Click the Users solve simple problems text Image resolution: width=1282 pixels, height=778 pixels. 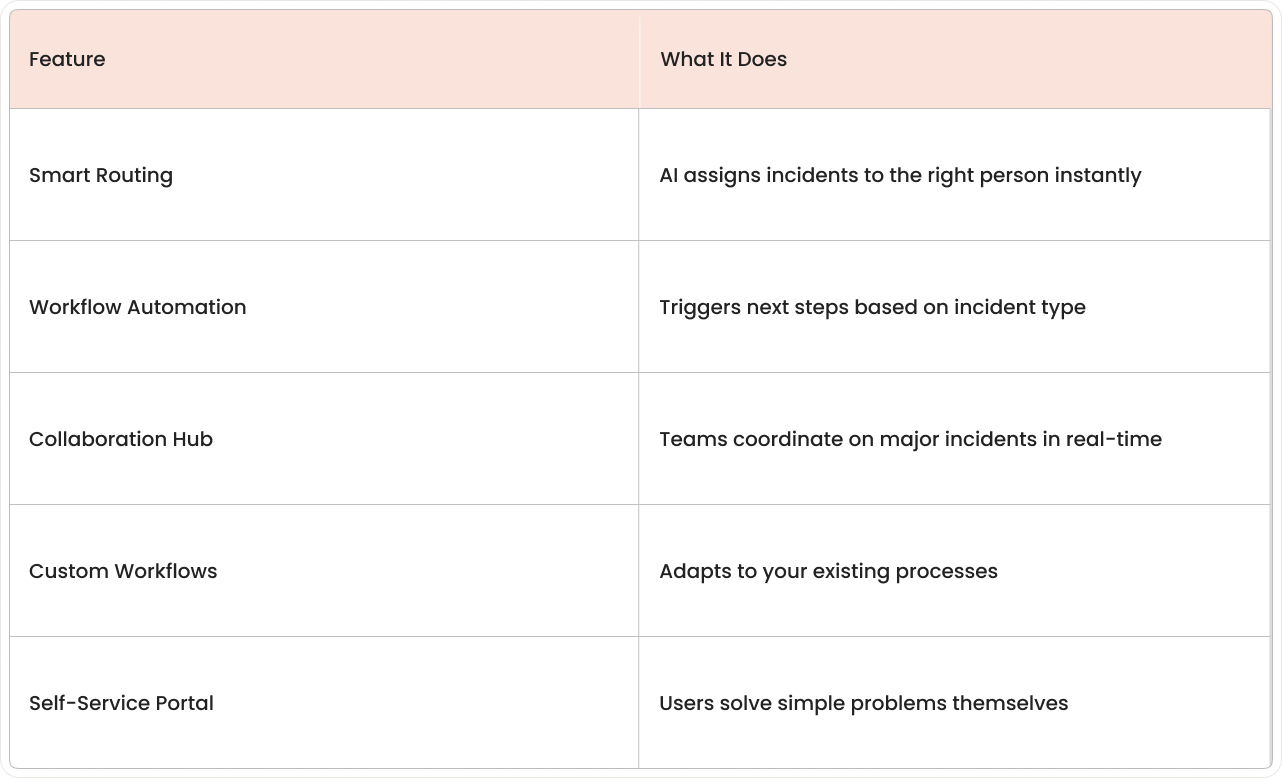(x=863, y=703)
